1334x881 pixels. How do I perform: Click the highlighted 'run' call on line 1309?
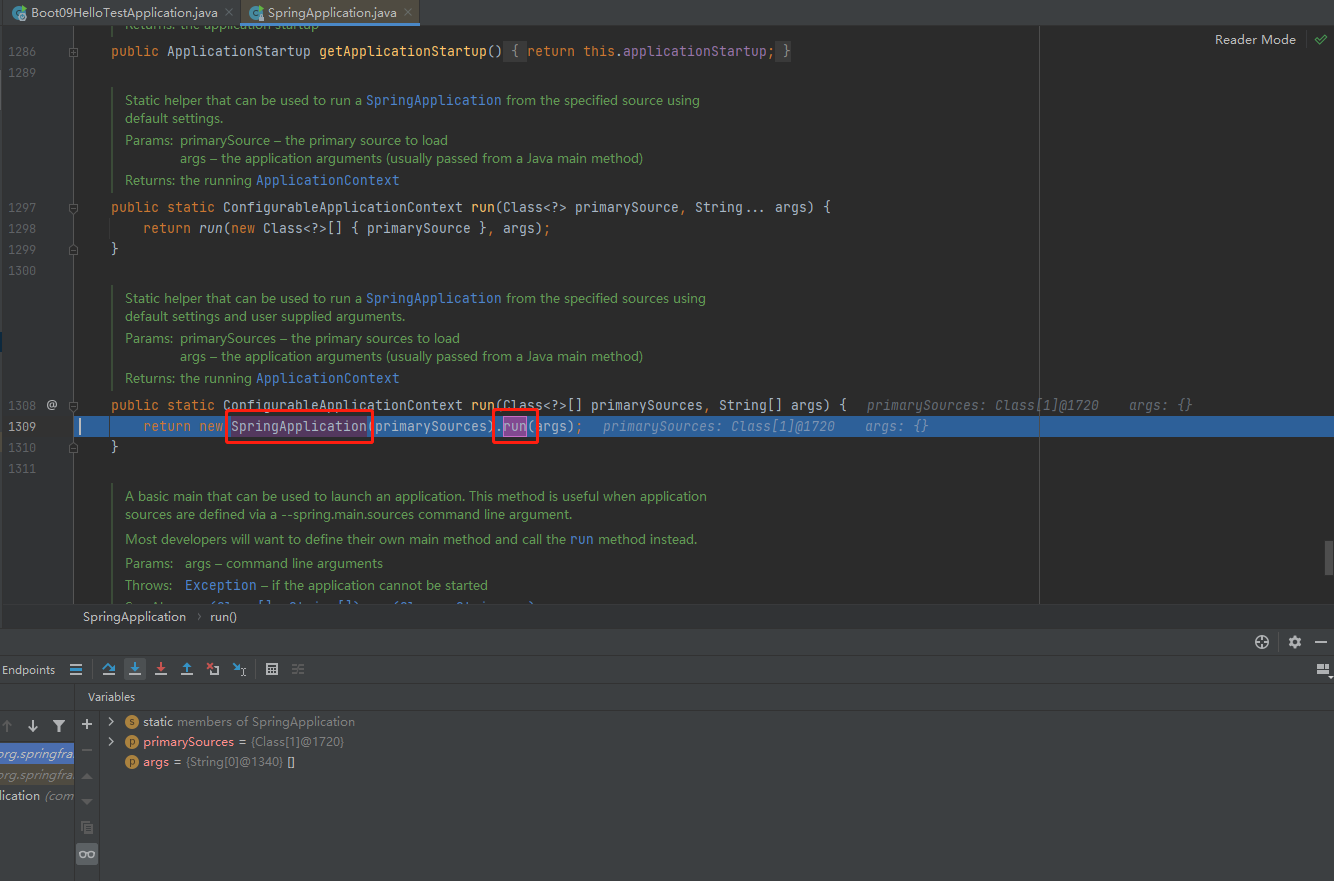515,427
